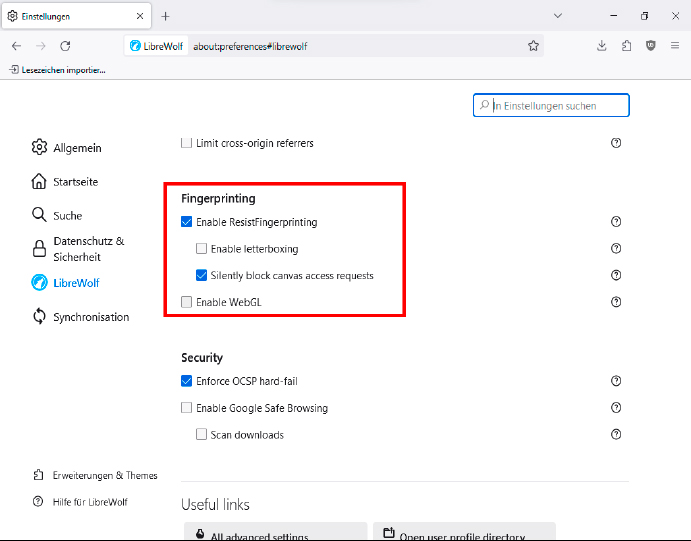Check Scan downloads

[201, 434]
